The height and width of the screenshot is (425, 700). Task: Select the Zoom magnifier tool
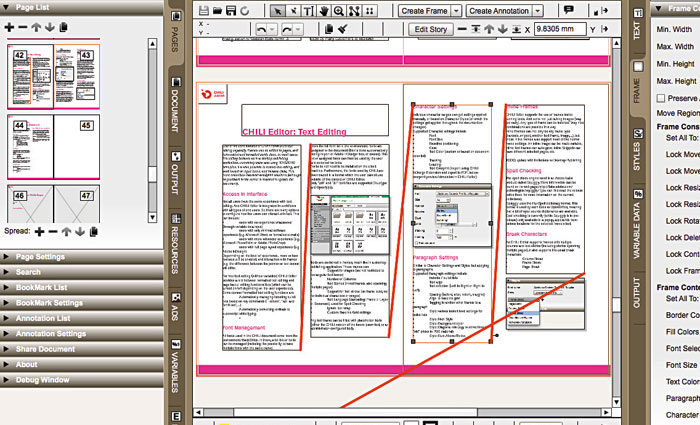pyautogui.click(x=339, y=11)
